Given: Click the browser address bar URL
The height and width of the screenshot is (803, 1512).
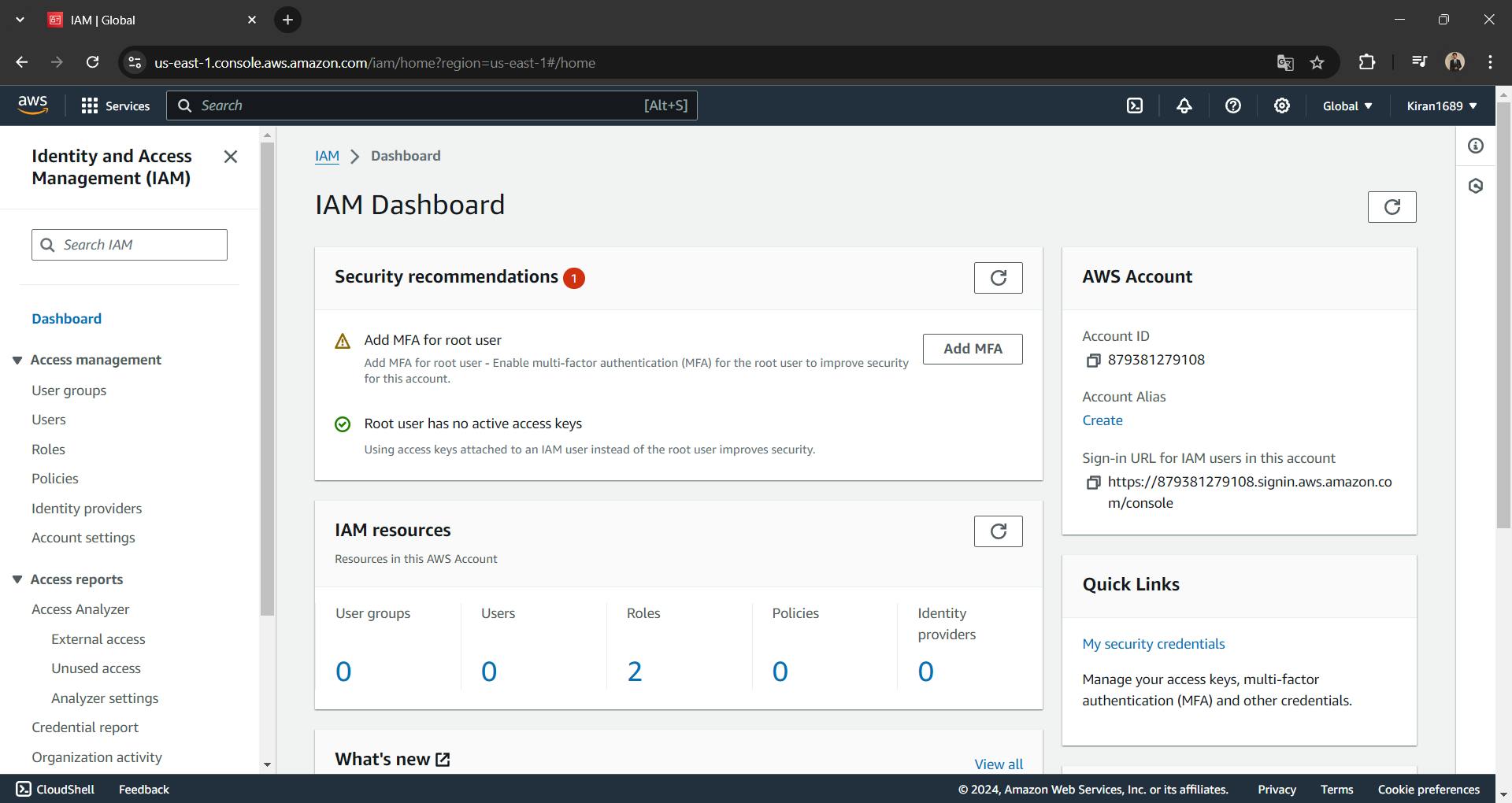Looking at the screenshot, I should tap(375, 62).
